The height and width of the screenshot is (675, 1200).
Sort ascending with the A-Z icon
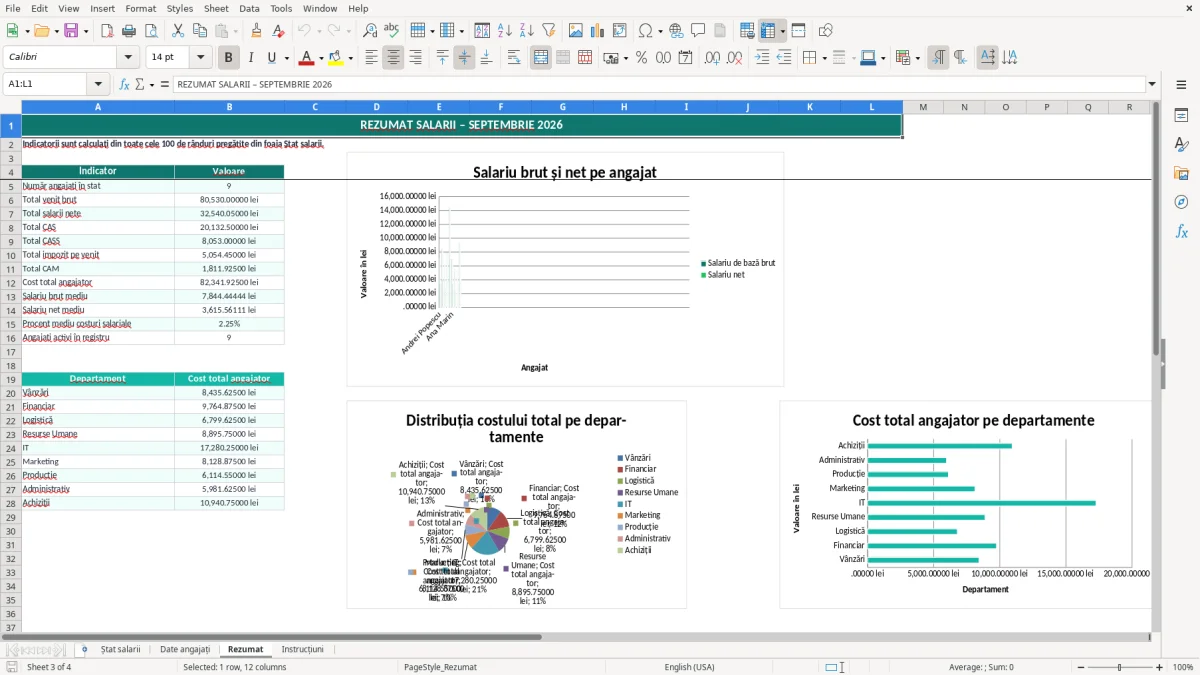click(x=504, y=31)
